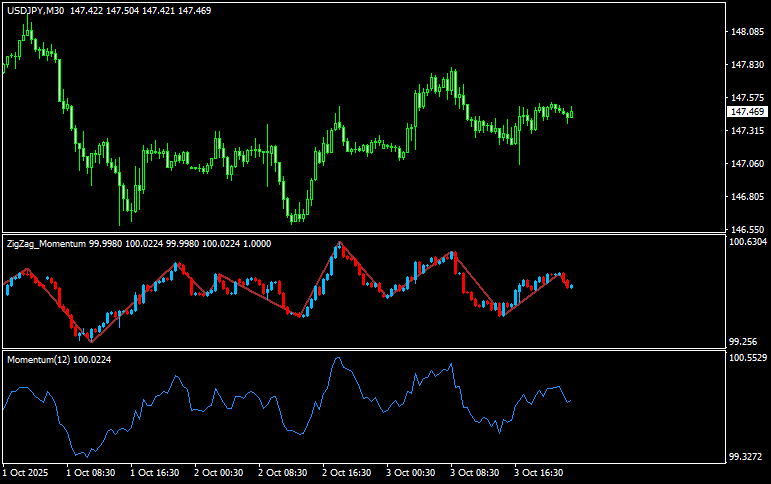Viewport: 771px width, 484px height.
Task: Click the 147.060 price scale value
Action: (748, 164)
